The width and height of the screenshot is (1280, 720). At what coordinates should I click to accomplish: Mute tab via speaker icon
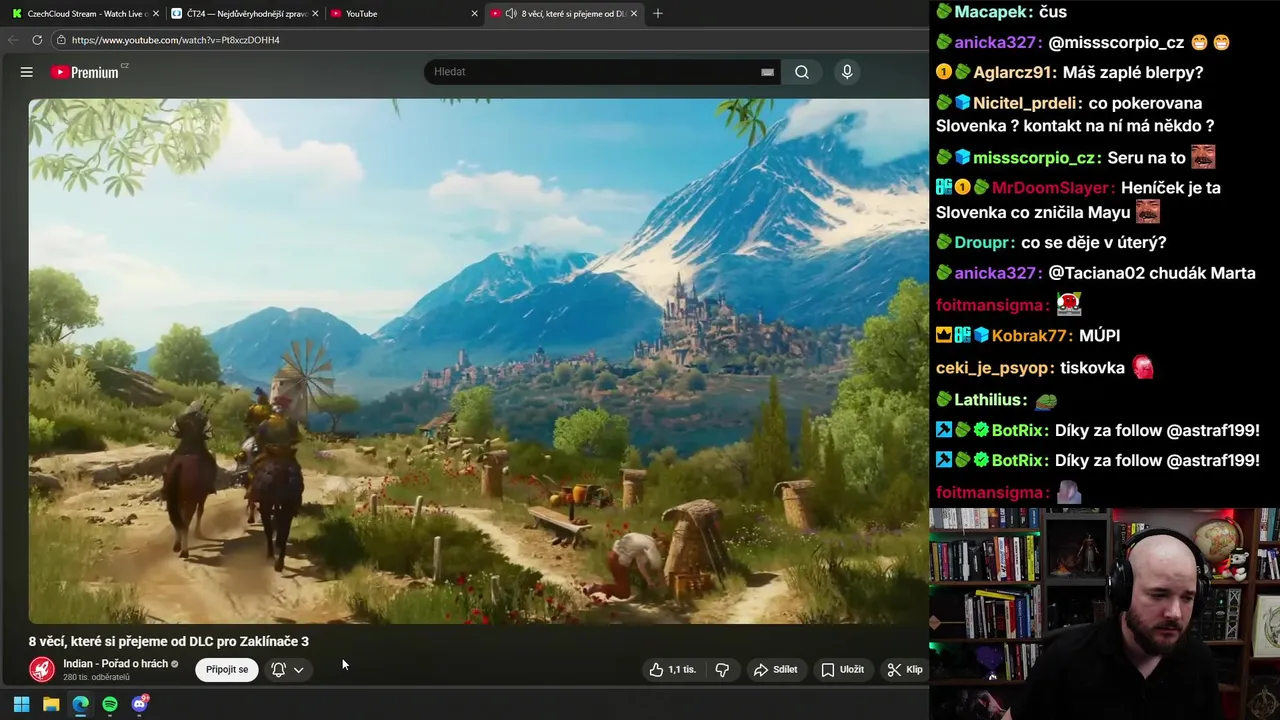click(x=511, y=14)
